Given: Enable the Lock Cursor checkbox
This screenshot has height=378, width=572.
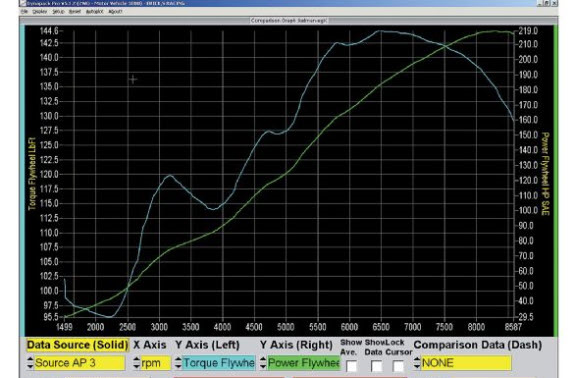Looking at the screenshot, I should click(398, 366).
